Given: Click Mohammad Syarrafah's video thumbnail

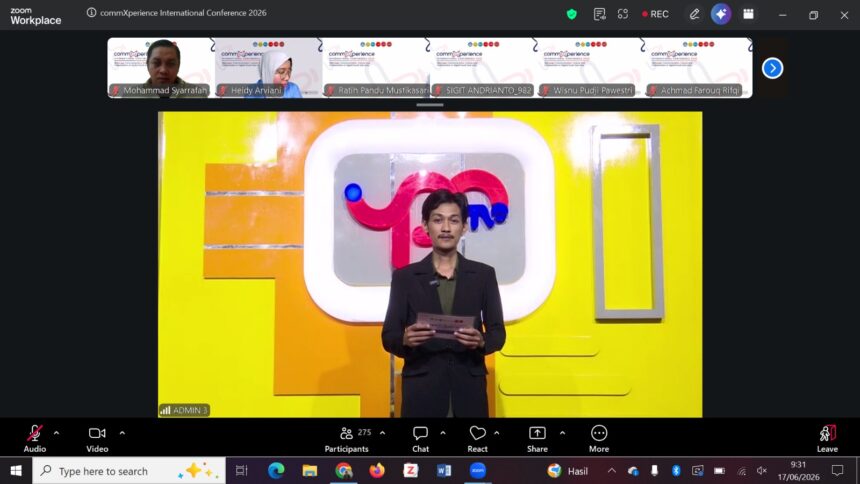Looking at the screenshot, I should pyautogui.click(x=161, y=68).
